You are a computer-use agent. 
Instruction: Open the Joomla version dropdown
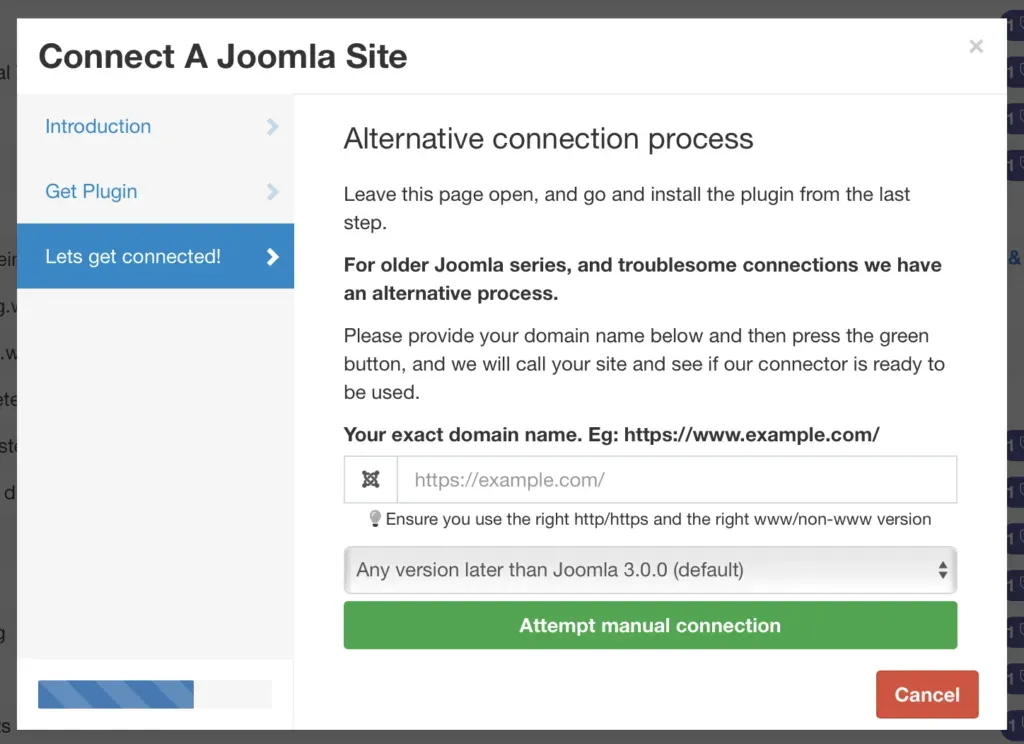[x=650, y=569]
